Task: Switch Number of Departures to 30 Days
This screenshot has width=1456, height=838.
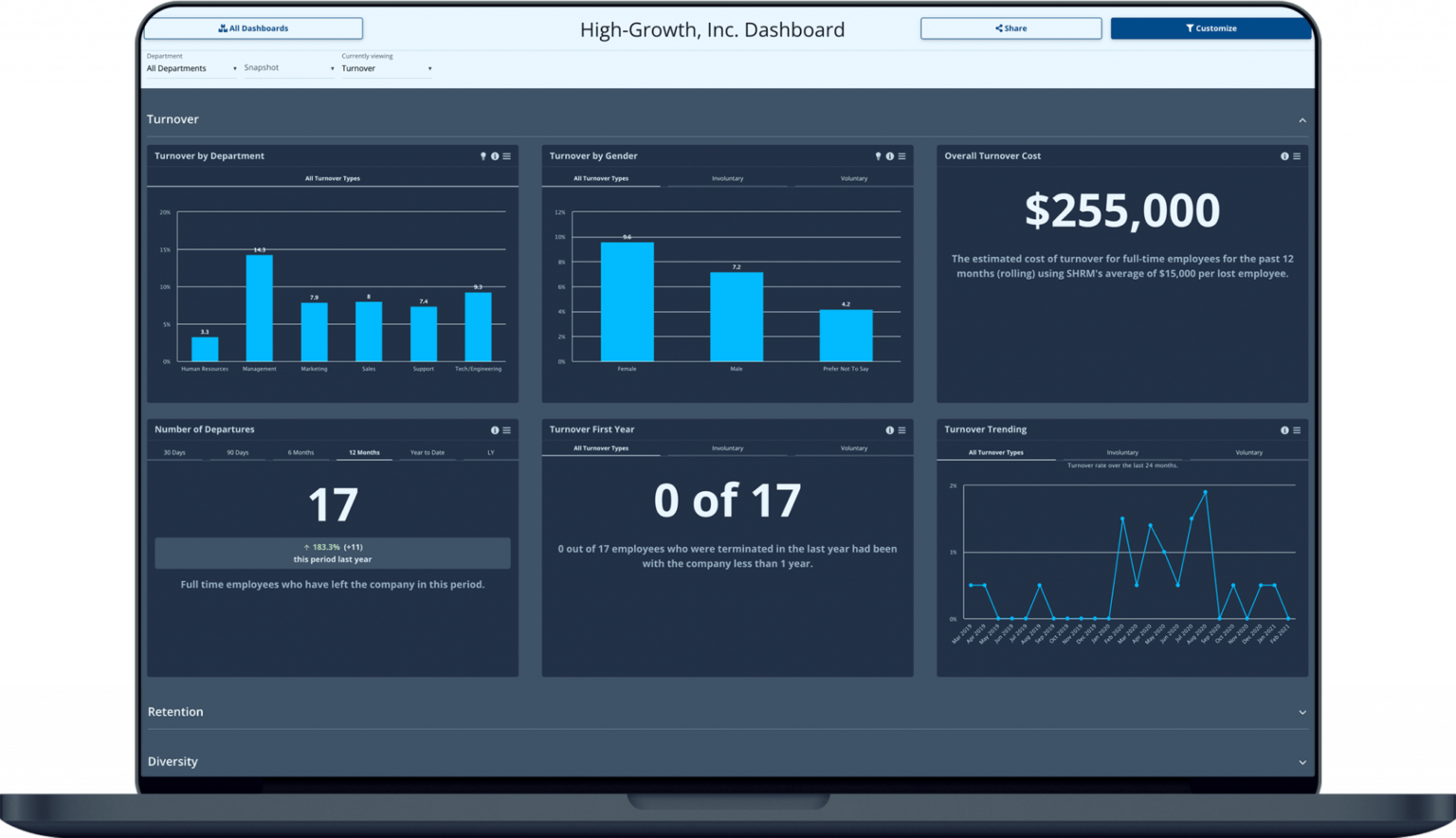Action: 174,452
